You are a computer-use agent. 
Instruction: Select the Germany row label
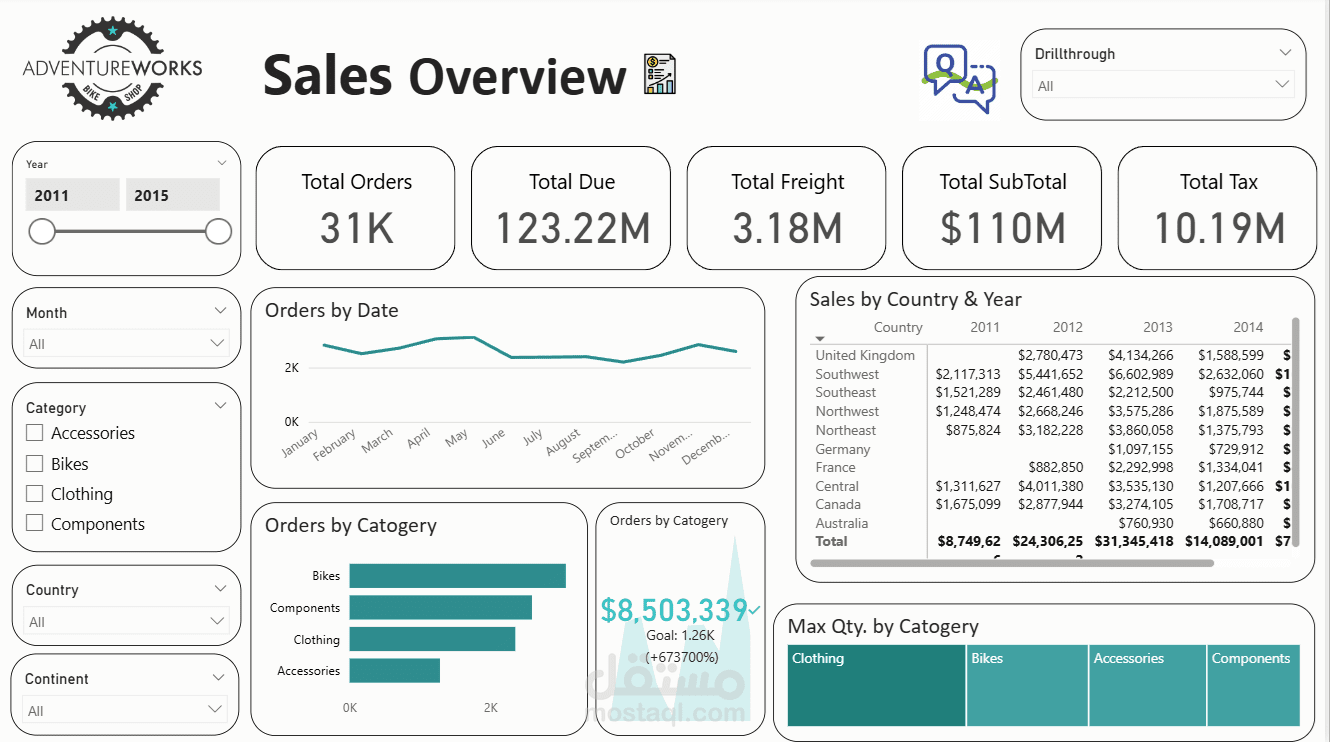coord(843,449)
